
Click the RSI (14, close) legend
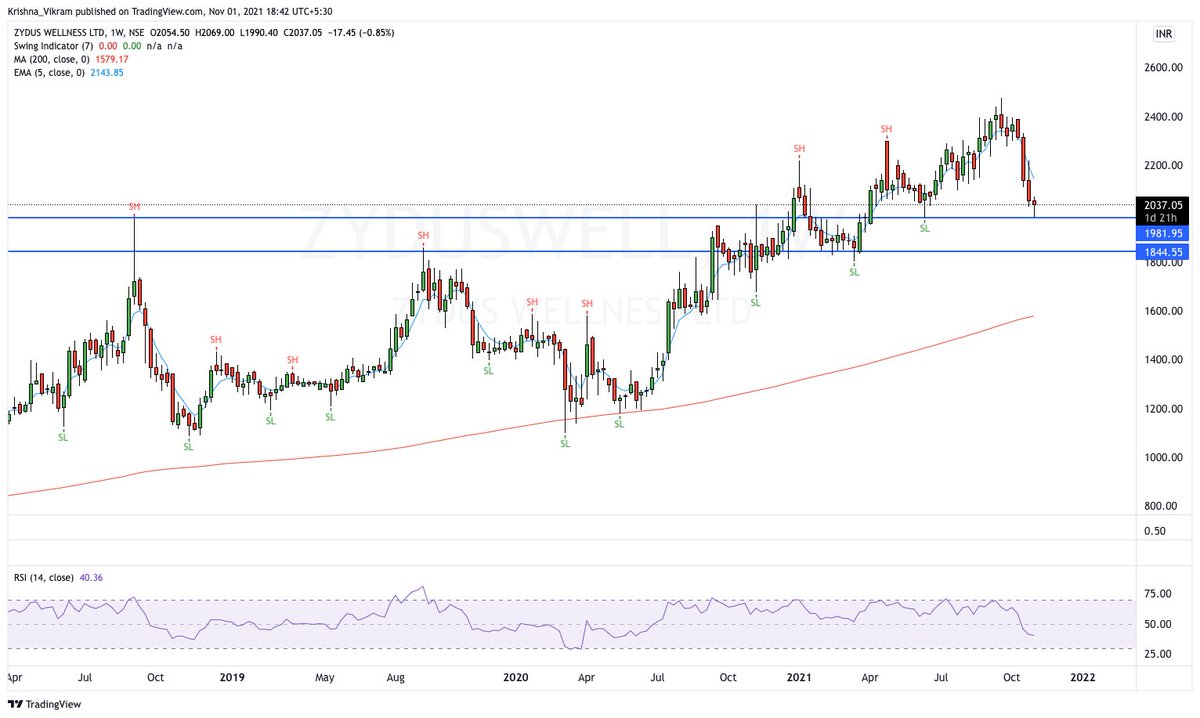point(45,577)
